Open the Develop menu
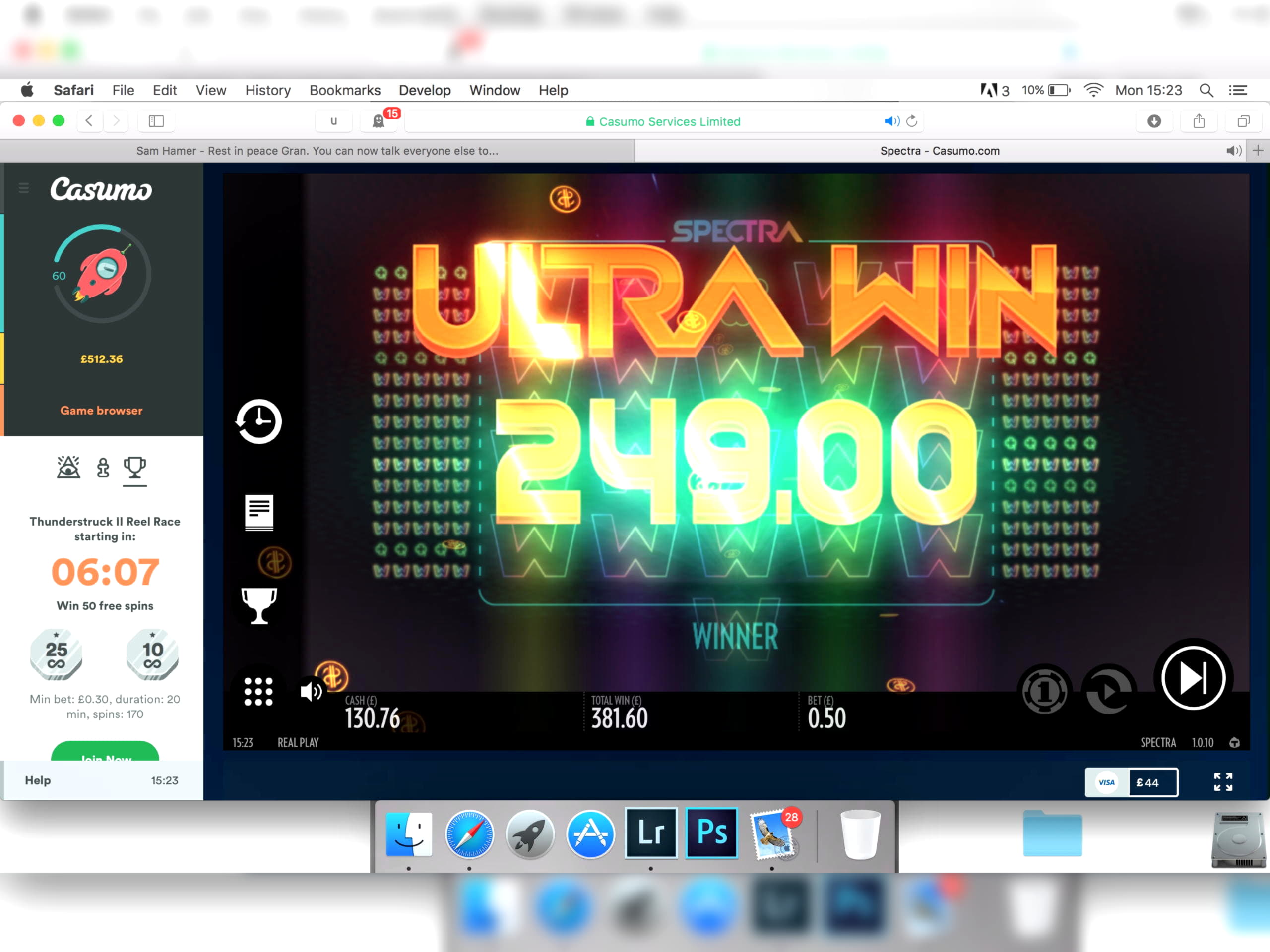Viewport: 1270px width, 952px height. coord(424,90)
